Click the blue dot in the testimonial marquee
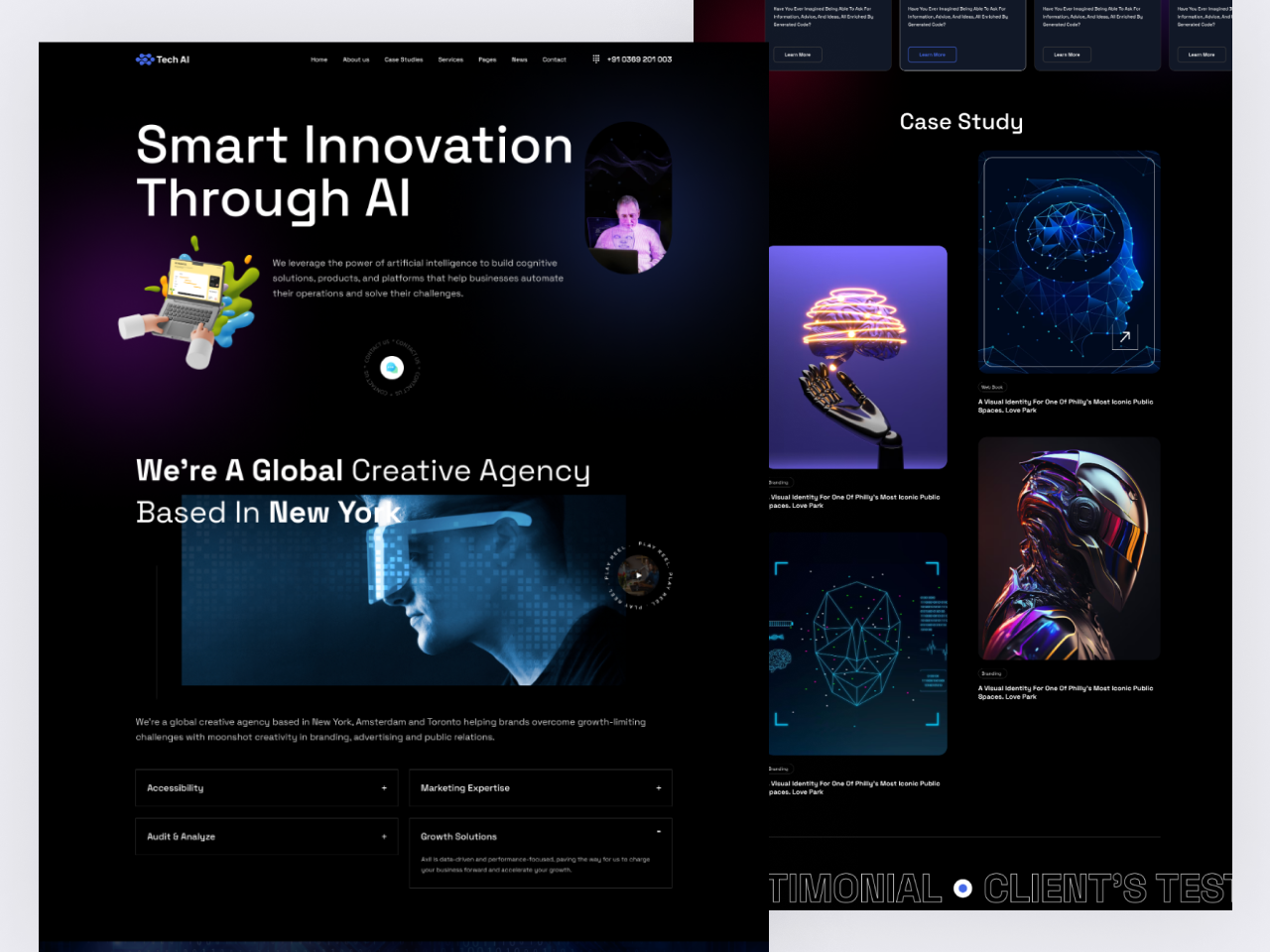Screen dimensions: 1270x952 (x=962, y=889)
